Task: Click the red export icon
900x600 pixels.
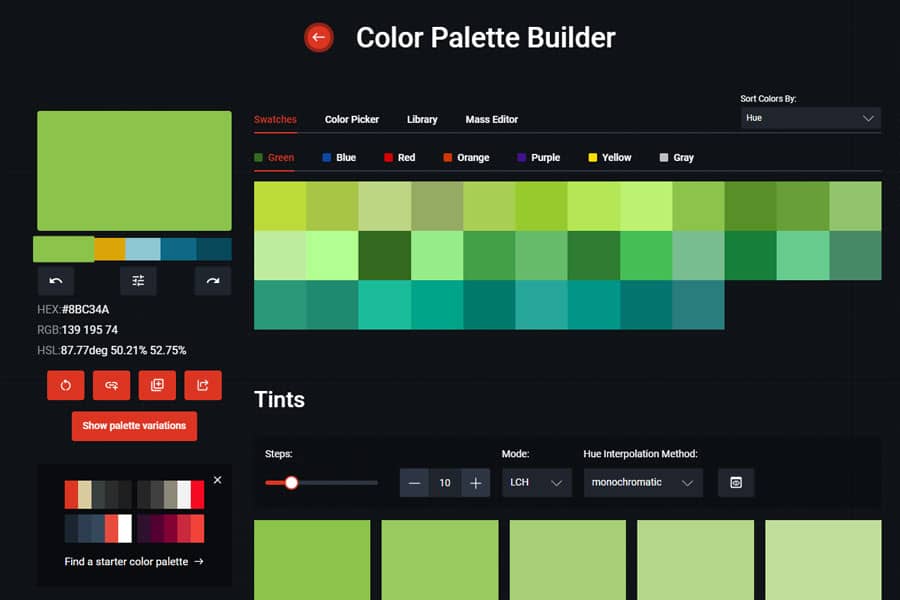Action: [x=203, y=385]
